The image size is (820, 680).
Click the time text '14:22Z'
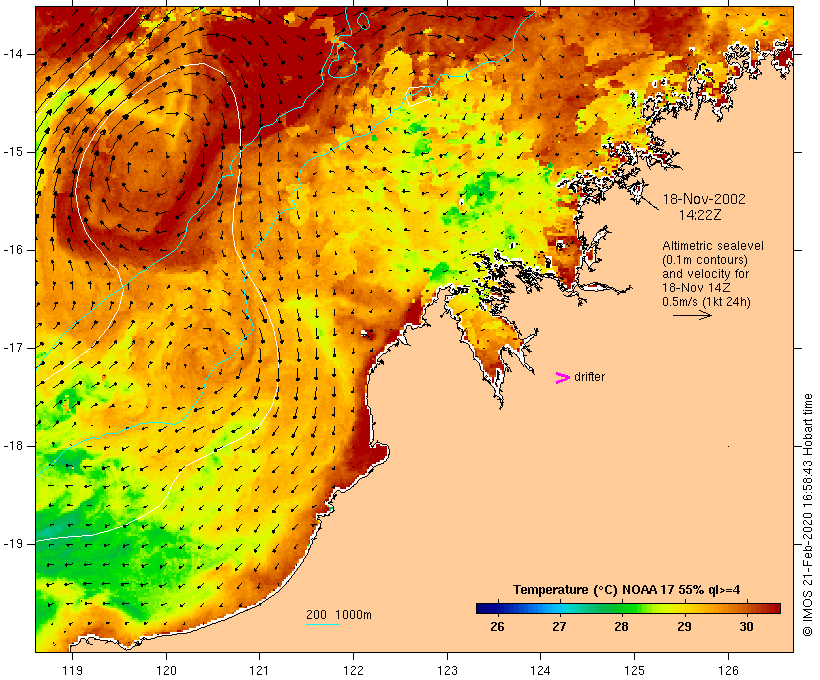(x=700, y=214)
